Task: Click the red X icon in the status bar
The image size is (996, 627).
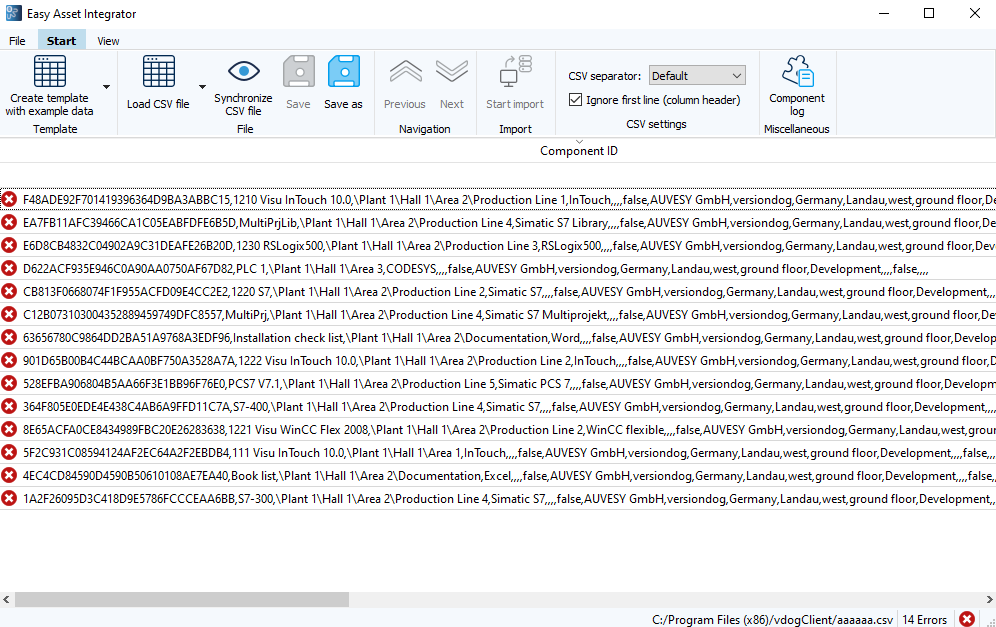Action: tap(966, 618)
